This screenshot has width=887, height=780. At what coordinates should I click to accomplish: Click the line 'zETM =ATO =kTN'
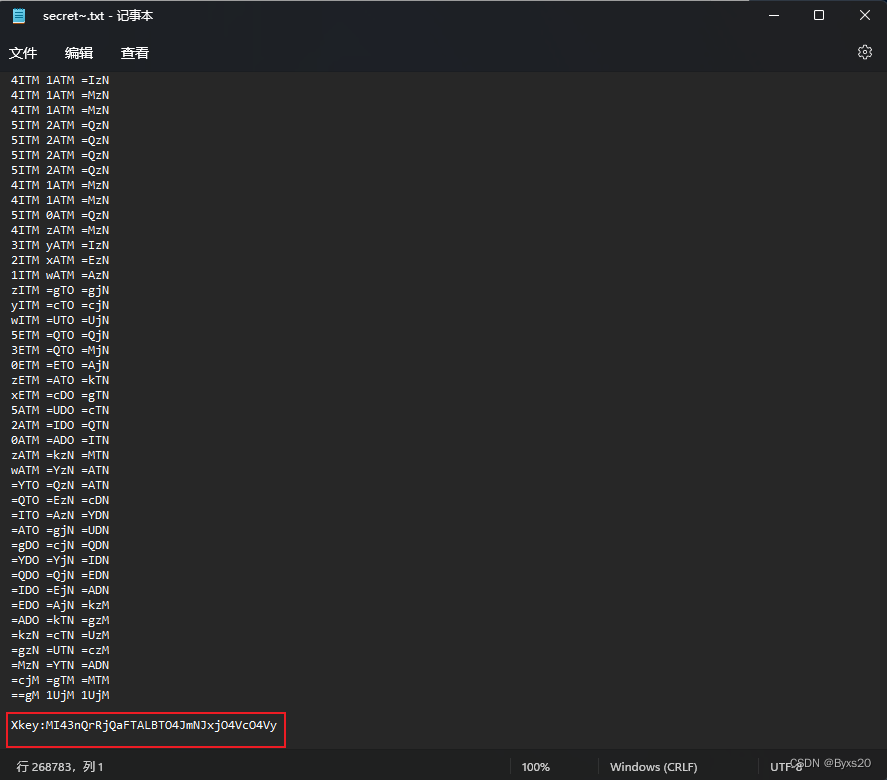[x=60, y=380]
